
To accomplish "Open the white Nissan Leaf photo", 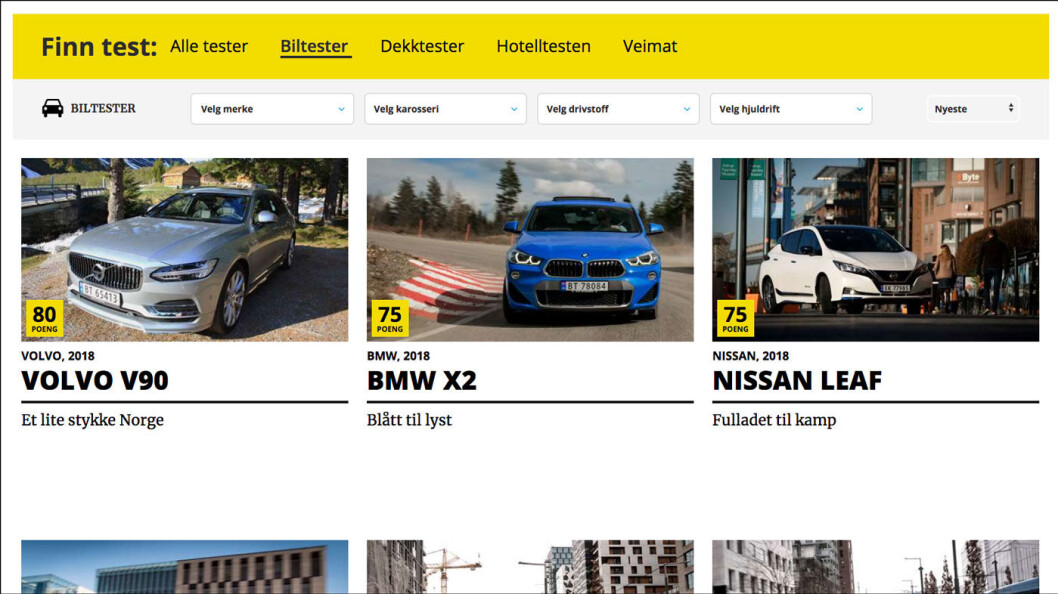I will pos(876,250).
